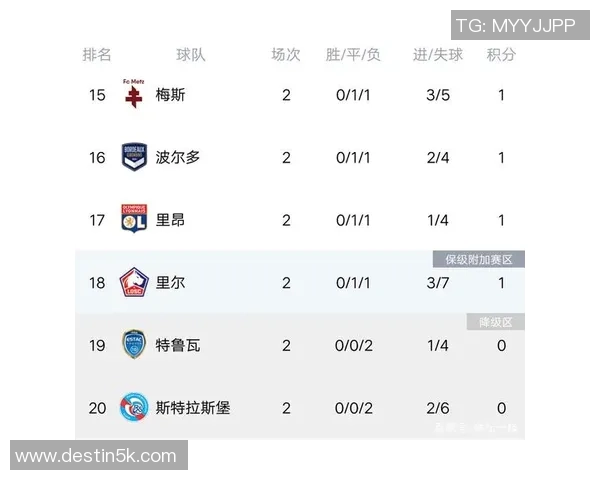Image resolution: width=600 pixels, height=480 pixels.
Task: Click the Lille LOSC club crest
Action: pyautogui.click(x=134, y=282)
